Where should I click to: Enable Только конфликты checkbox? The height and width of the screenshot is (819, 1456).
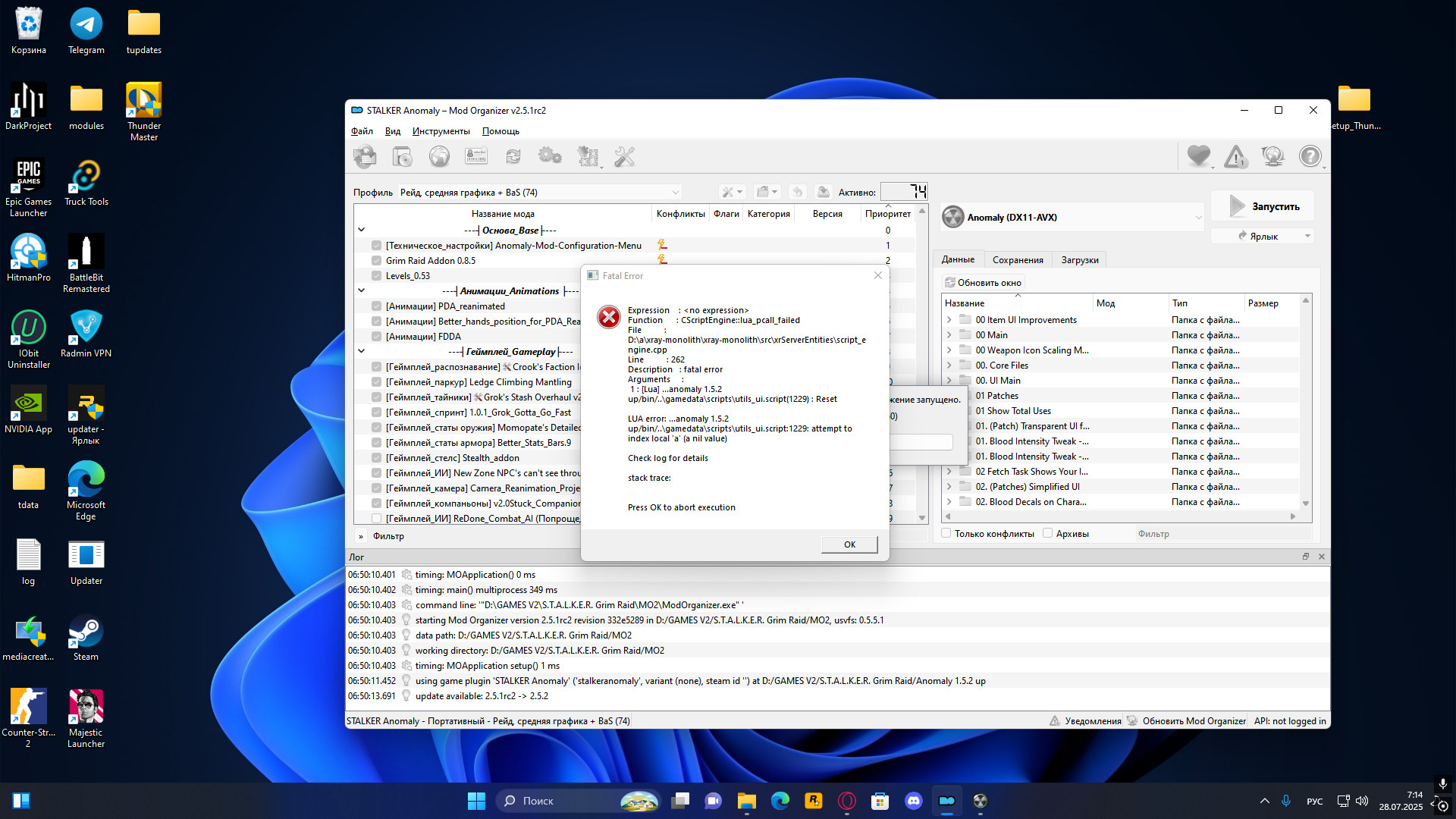[x=946, y=533]
